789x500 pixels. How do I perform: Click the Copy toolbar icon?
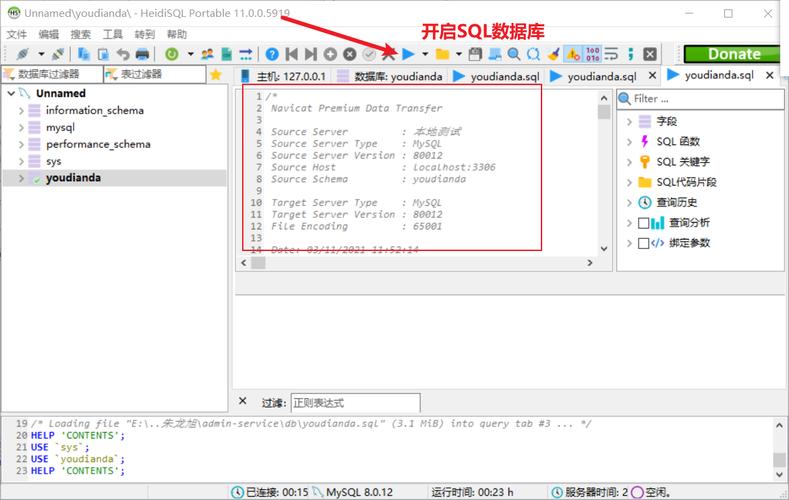84,54
